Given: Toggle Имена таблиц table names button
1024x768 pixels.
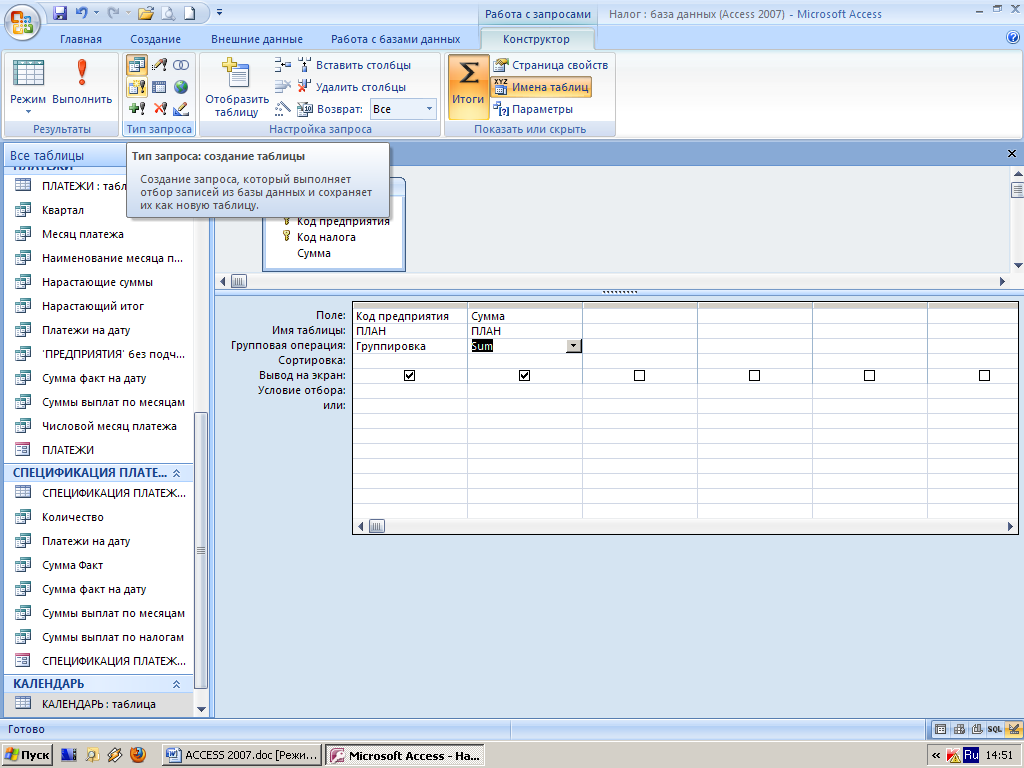Looking at the screenshot, I should click(541, 87).
